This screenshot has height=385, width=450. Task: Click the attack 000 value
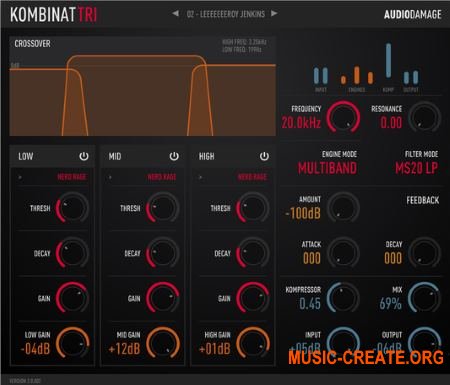pos(312,258)
